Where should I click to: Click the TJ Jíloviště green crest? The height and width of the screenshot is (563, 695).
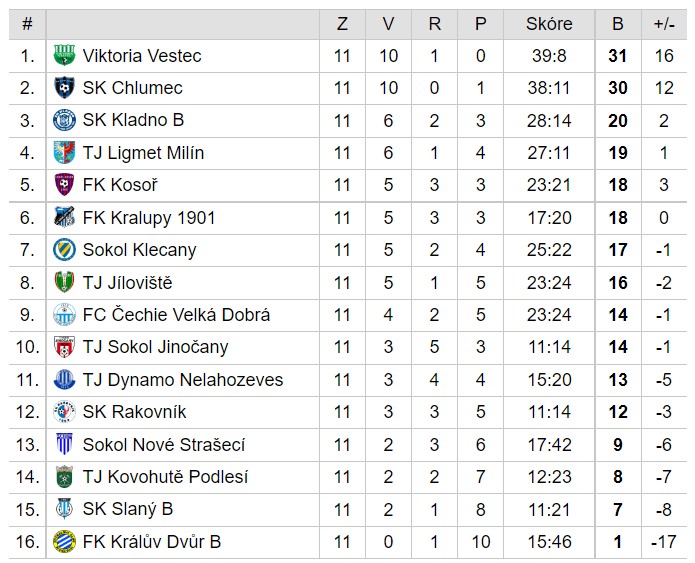pyautogui.click(x=64, y=282)
